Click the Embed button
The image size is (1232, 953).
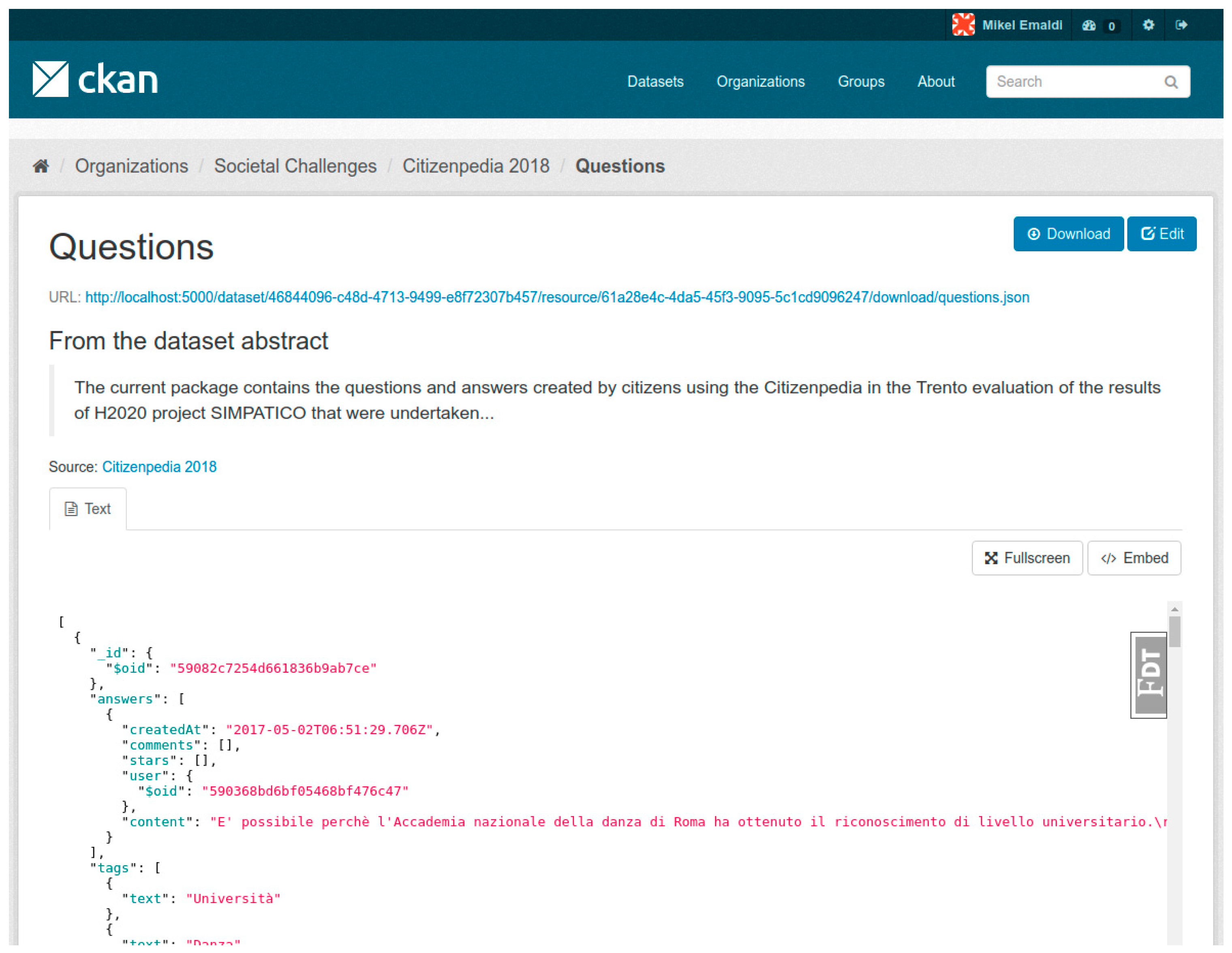1134,558
